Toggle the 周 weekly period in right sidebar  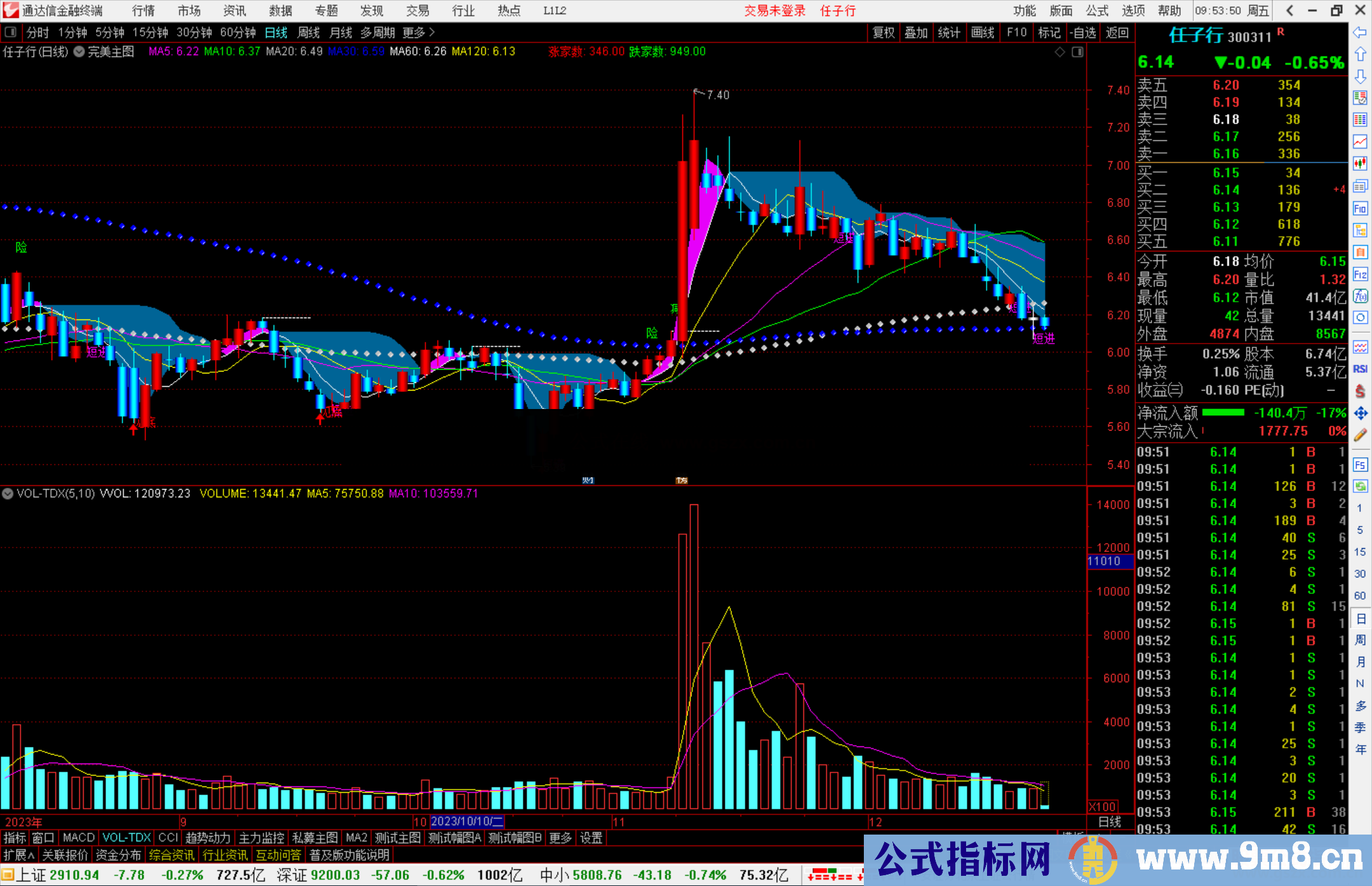[x=1360, y=640]
